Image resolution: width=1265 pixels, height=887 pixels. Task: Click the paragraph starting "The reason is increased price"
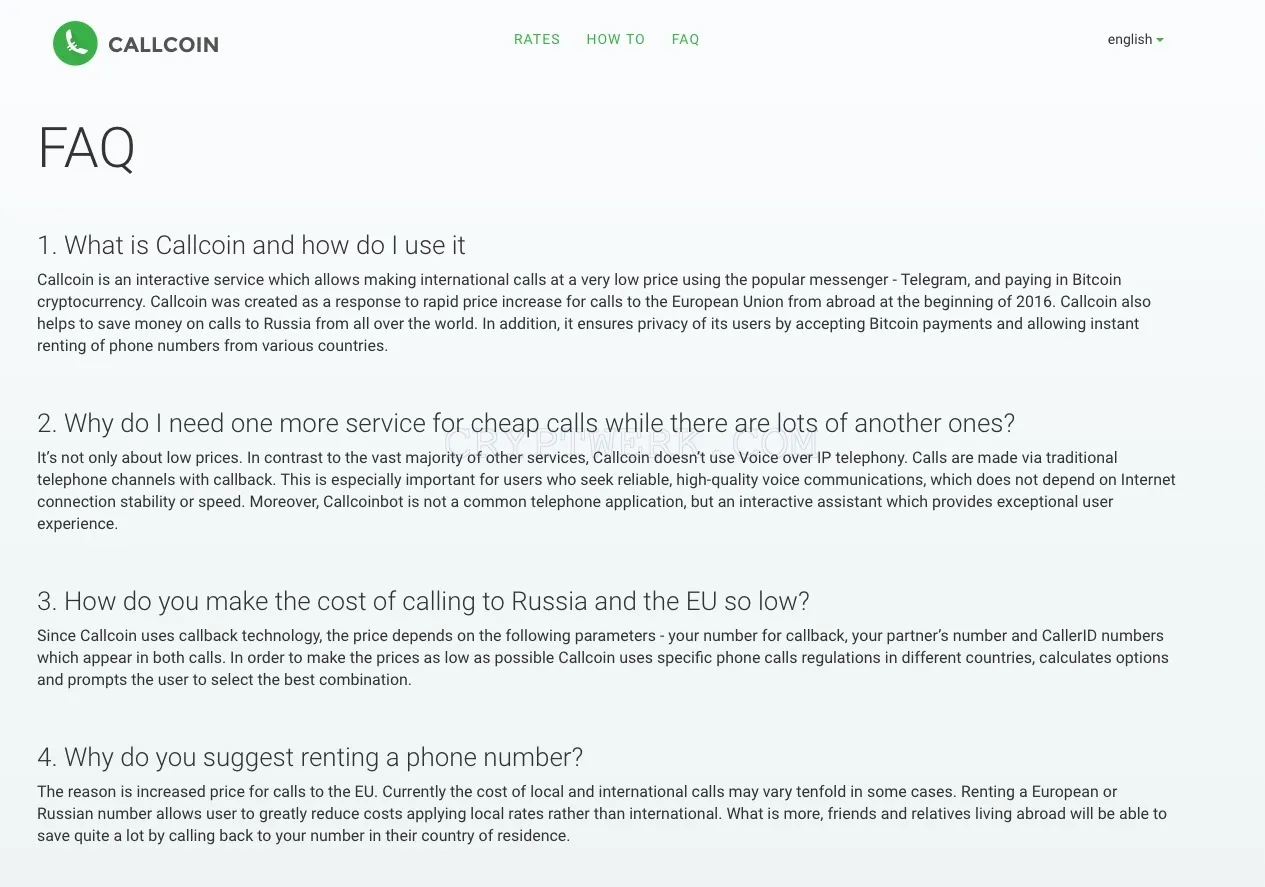(x=602, y=813)
